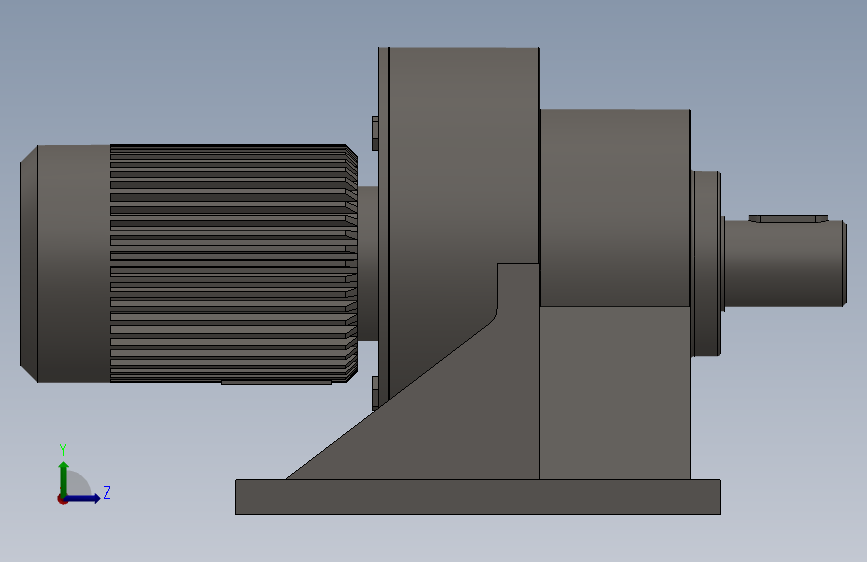Click the red X origin dot of the triad
The width and height of the screenshot is (867, 562).
tap(62, 499)
